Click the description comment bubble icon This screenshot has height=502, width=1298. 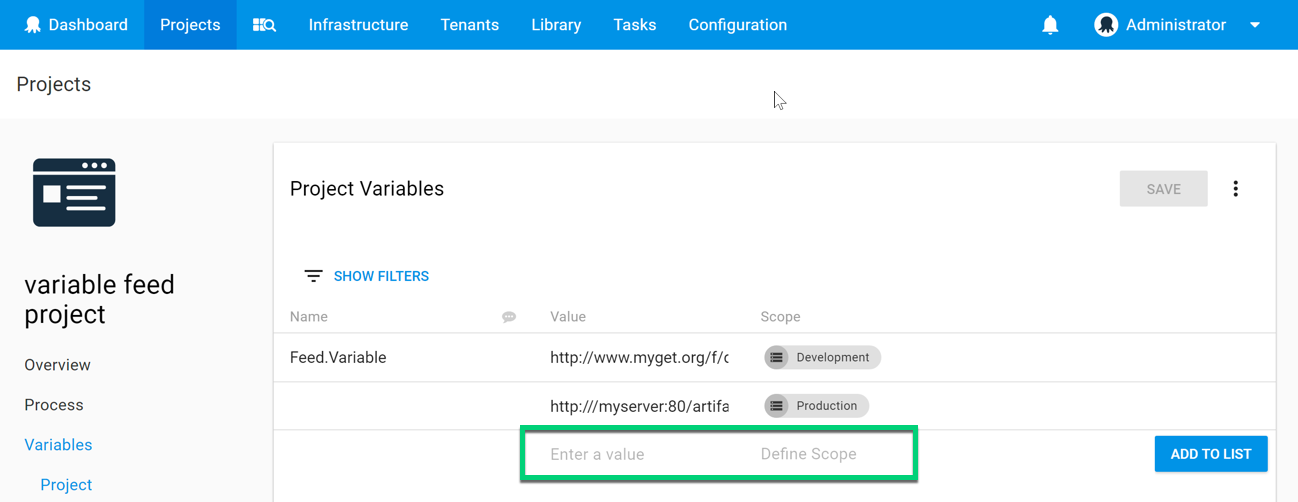[509, 317]
